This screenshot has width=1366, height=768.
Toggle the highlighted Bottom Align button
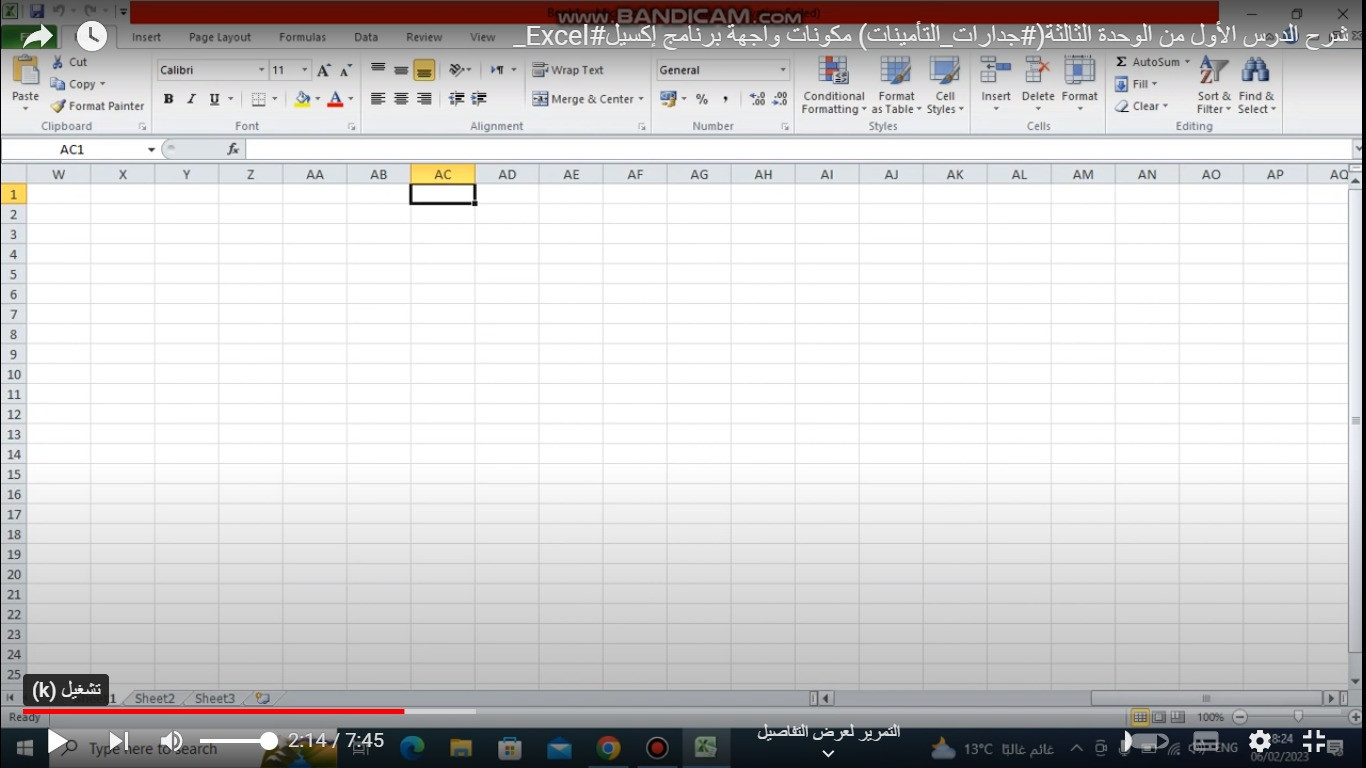coord(424,70)
